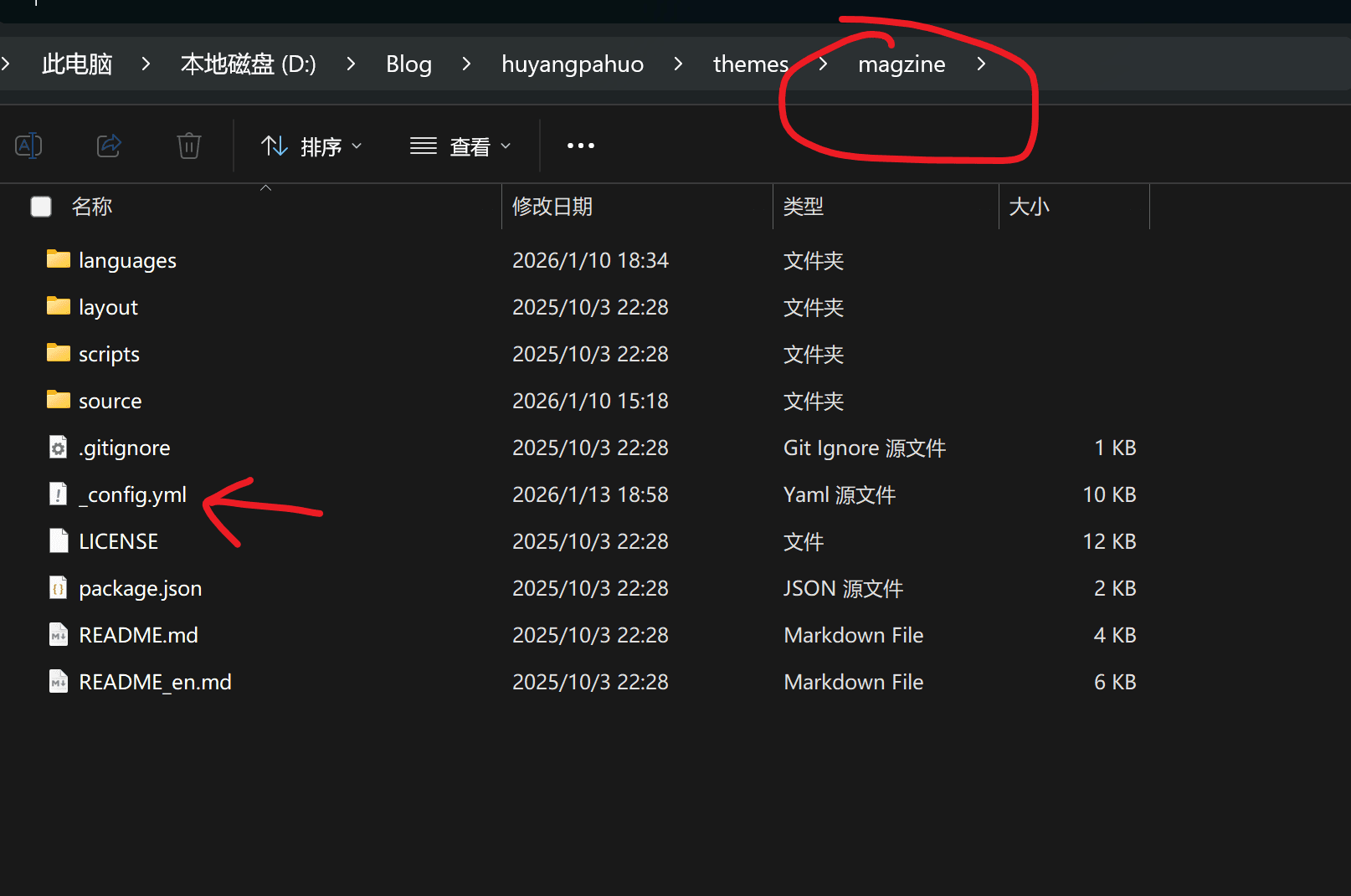Screen dimensions: 1351x896
Task: Toggle the select-all checkbox beside 名称
Action: (x=41, y=207)
